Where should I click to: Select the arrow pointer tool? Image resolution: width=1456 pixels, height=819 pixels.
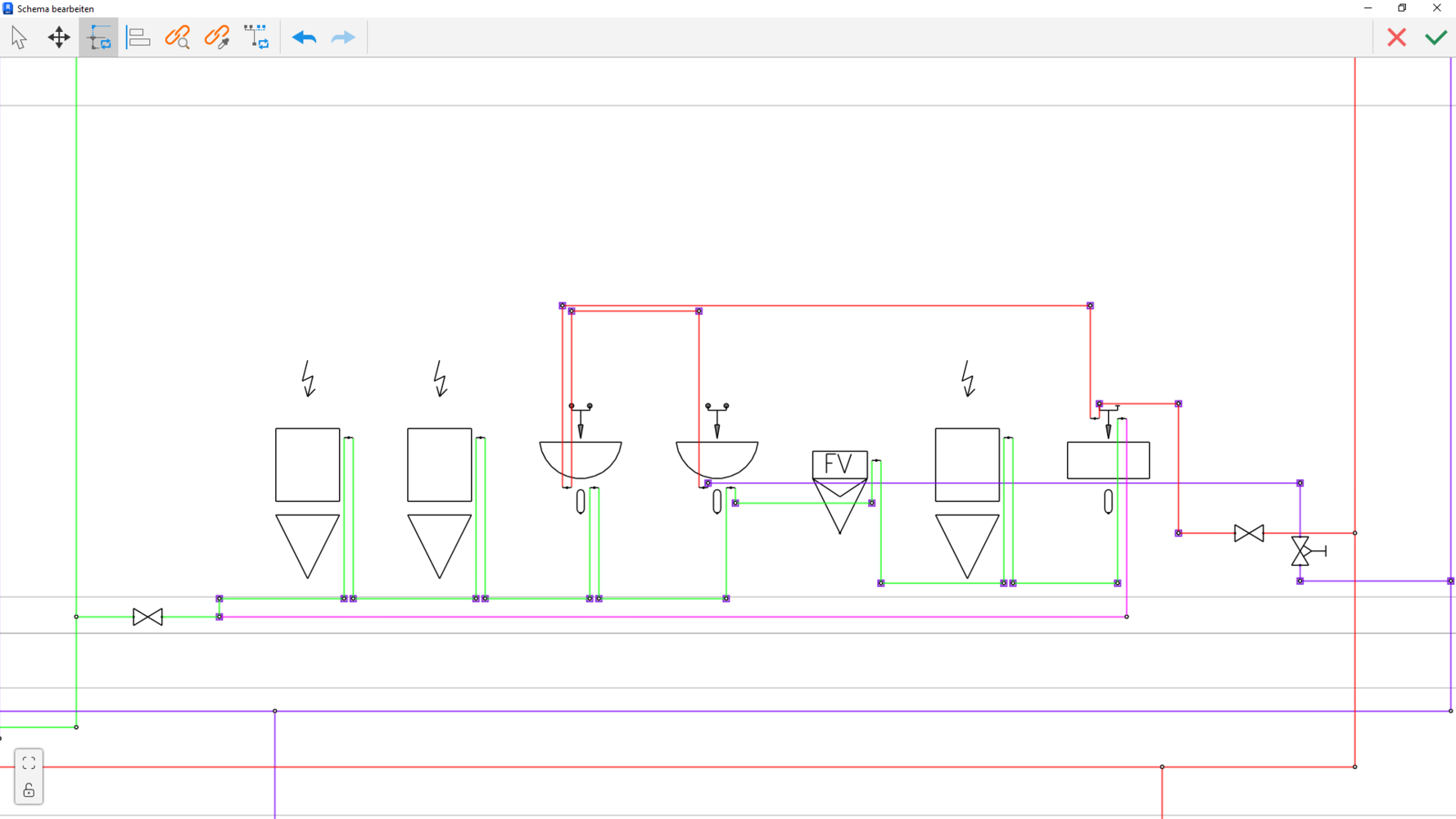click(x=19, y=38)
